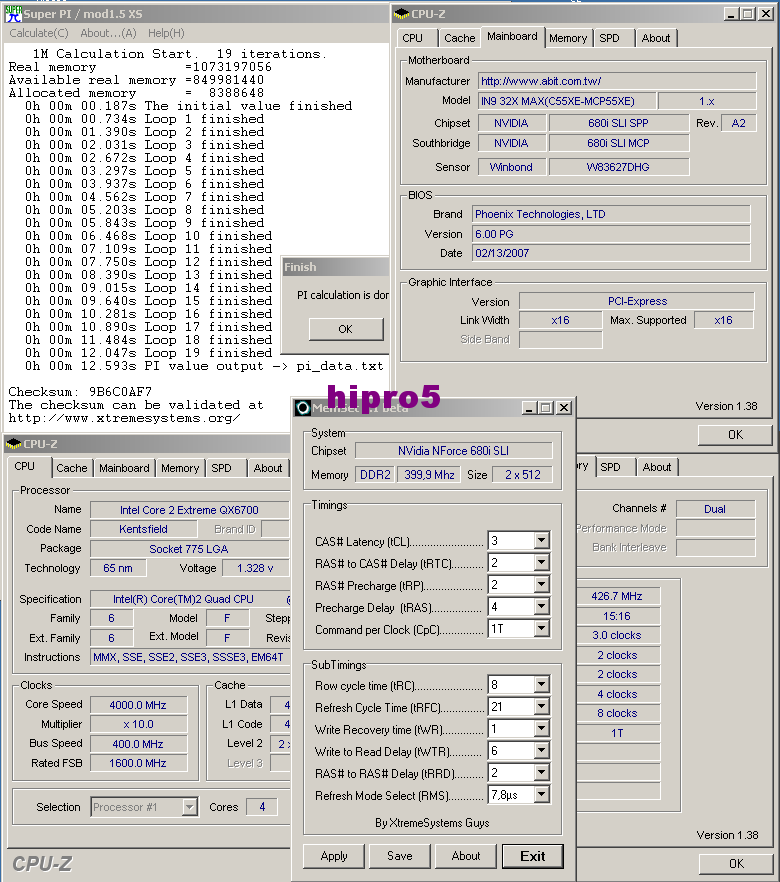
Task: Expand the Refresh Cycle Time (tRFC) dropdown
Action: click(x=542, y=706)
